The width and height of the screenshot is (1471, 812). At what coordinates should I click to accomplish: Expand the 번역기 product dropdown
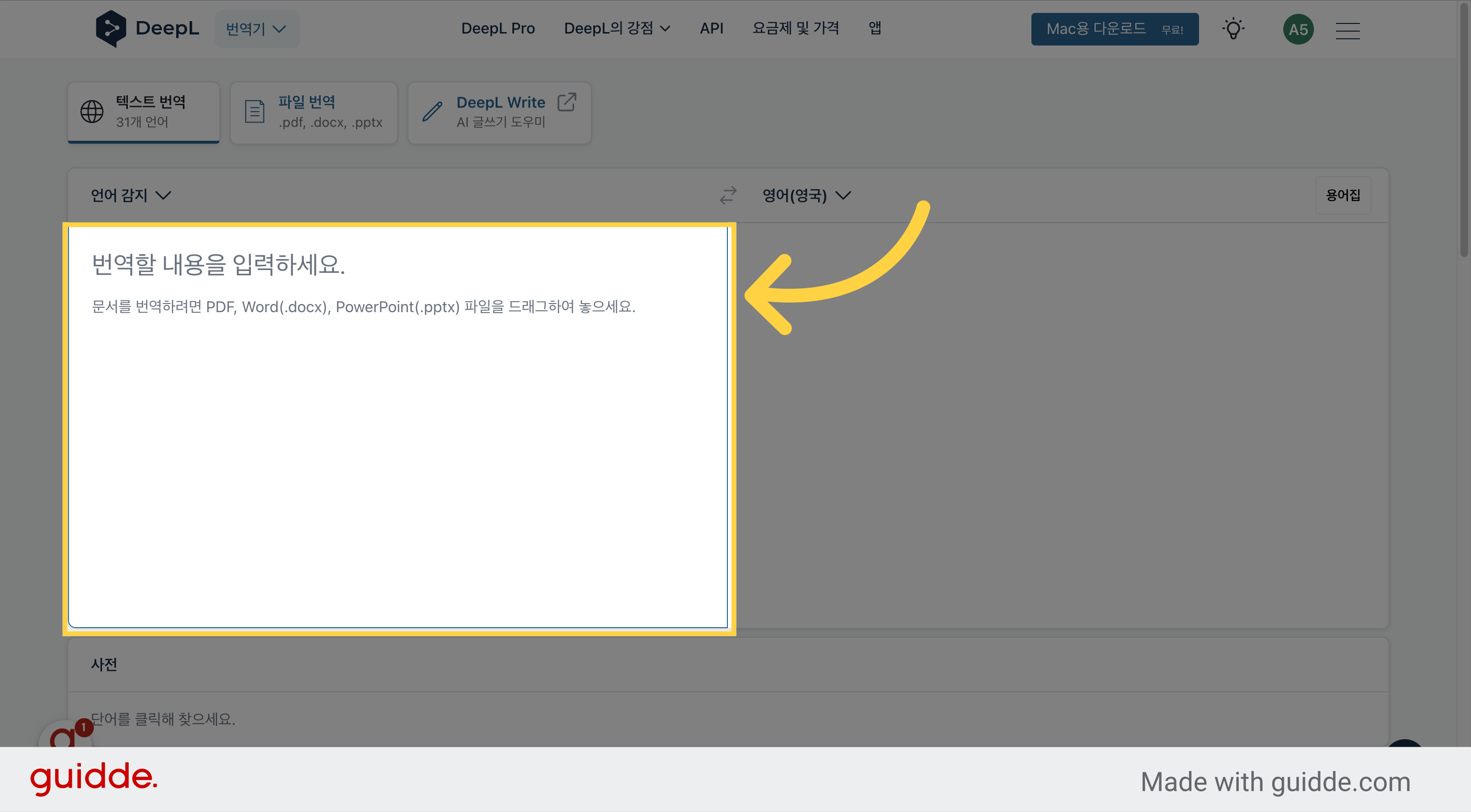point(256,29)
